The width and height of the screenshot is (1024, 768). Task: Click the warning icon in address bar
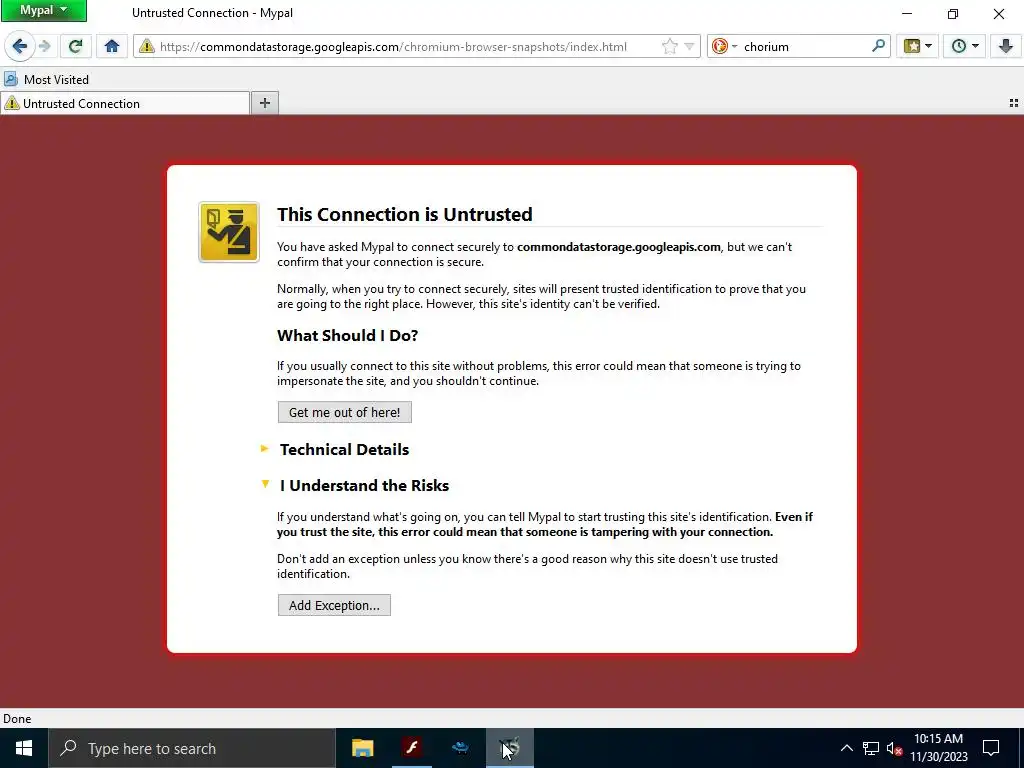tap(146, 46)
